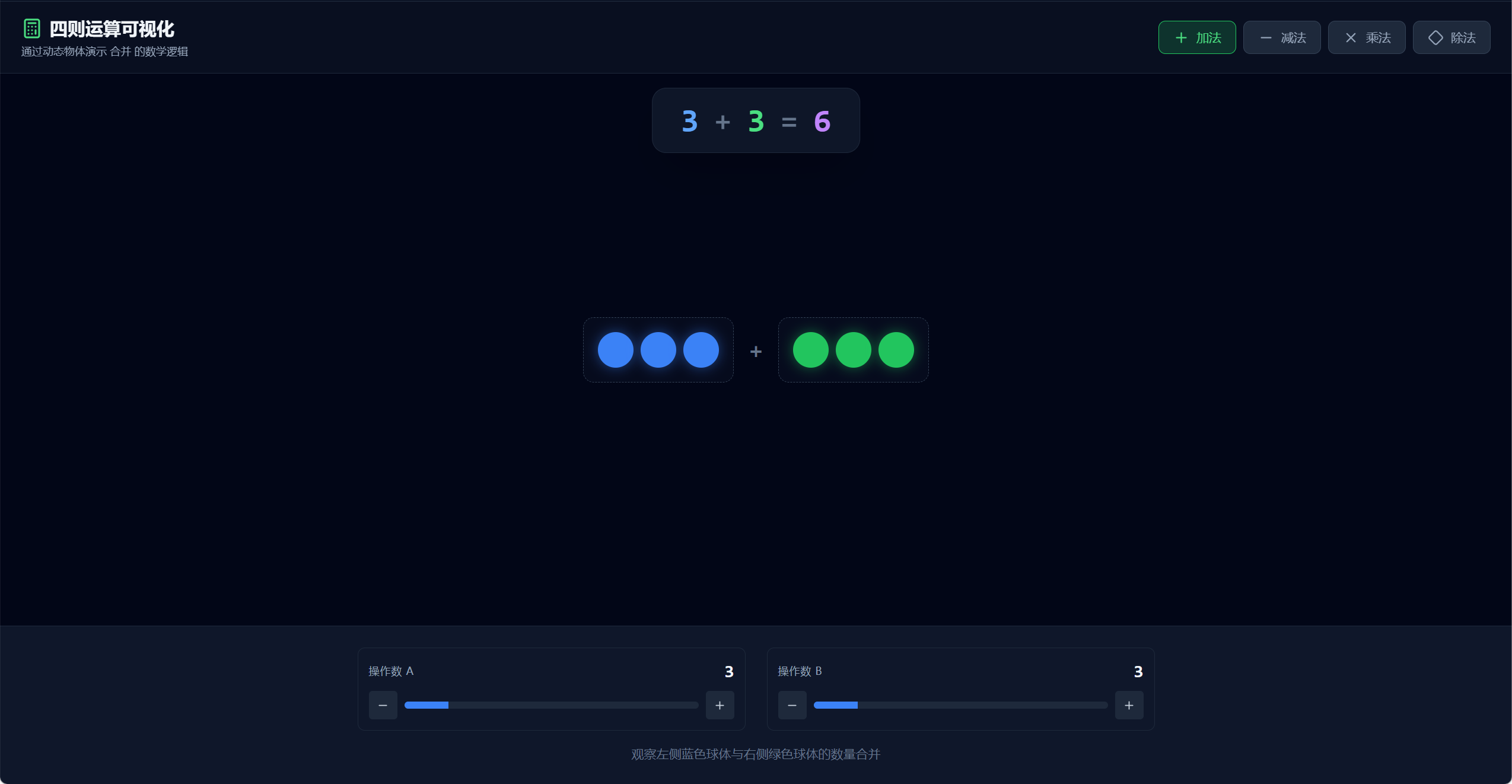Click the last green ball
The width and height of the screenshot is (1512, 784).
[x=896, y=350]
